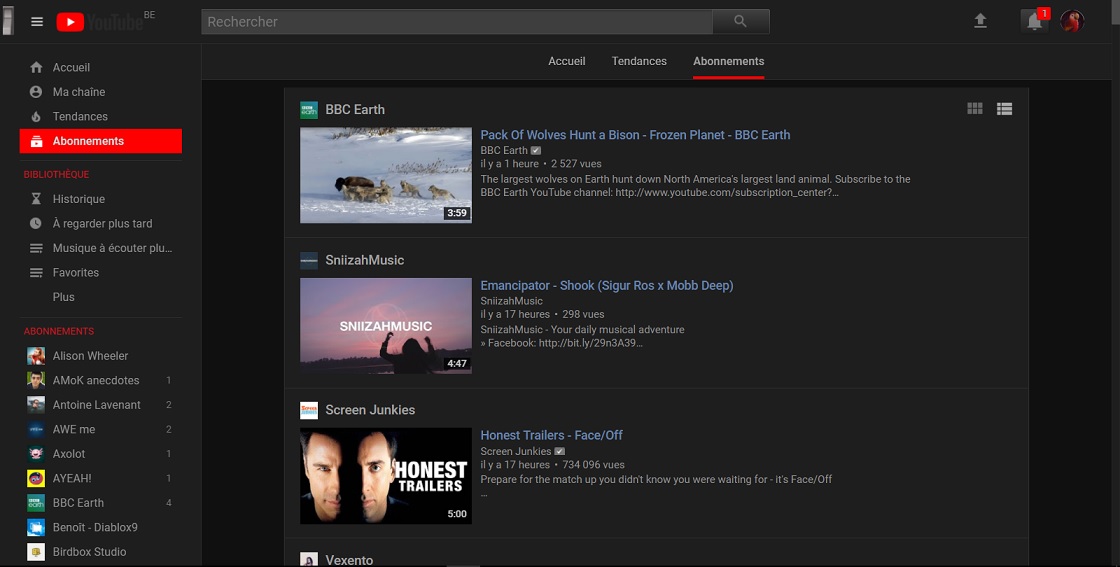The width and height of the screenshot is (1120, 567).
Task: Open the Pack Of Wolves video title
Action: coord(635,135)
